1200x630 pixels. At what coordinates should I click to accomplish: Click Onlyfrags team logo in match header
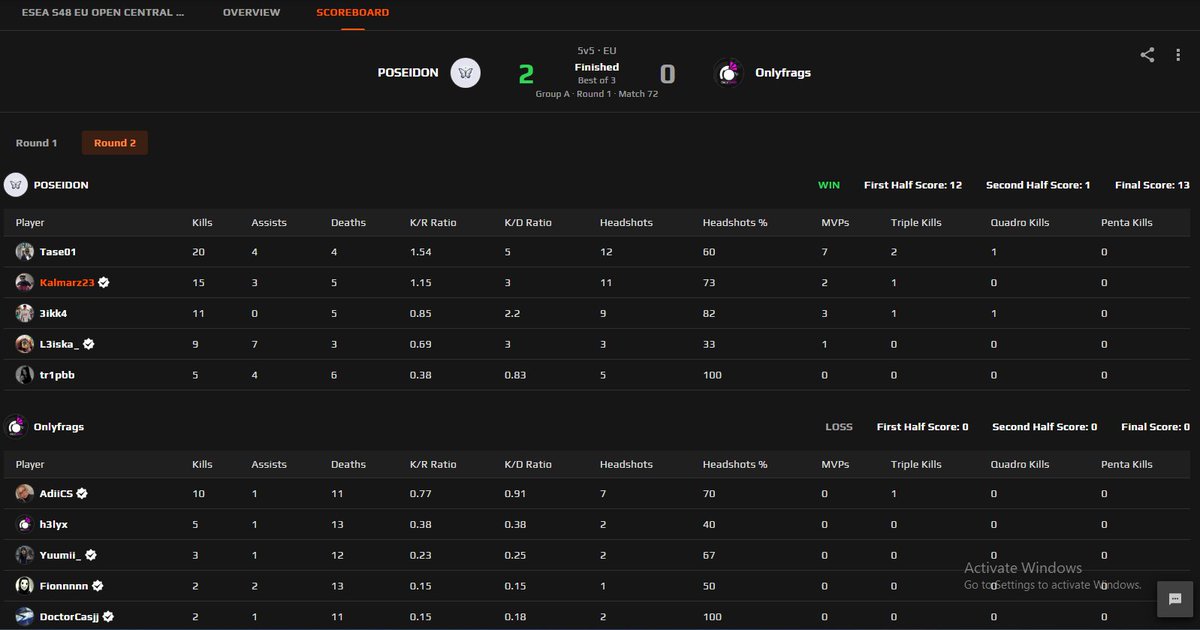[x=729, y=73]
